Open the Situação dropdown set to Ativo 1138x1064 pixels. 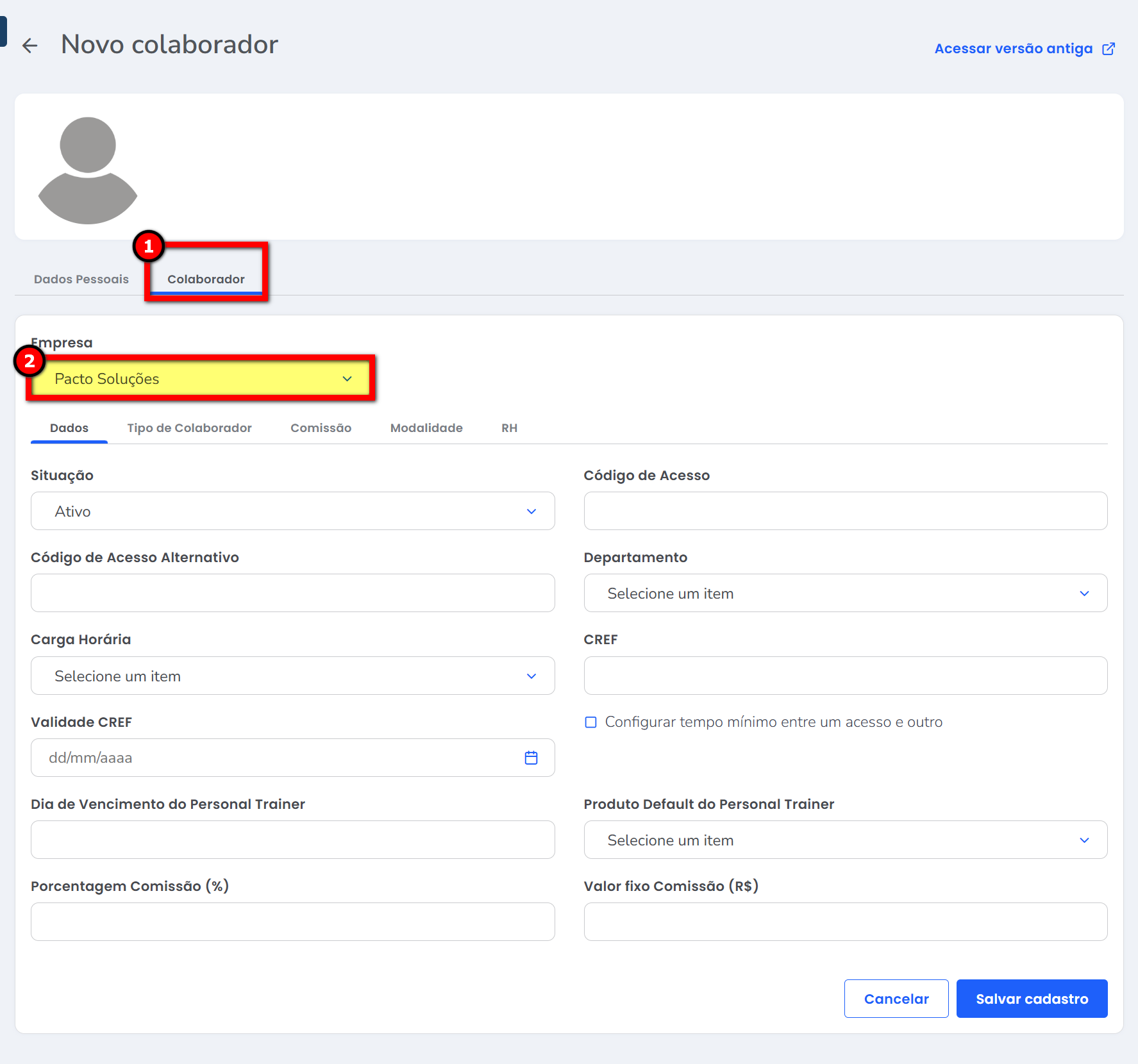pos(292,511)
